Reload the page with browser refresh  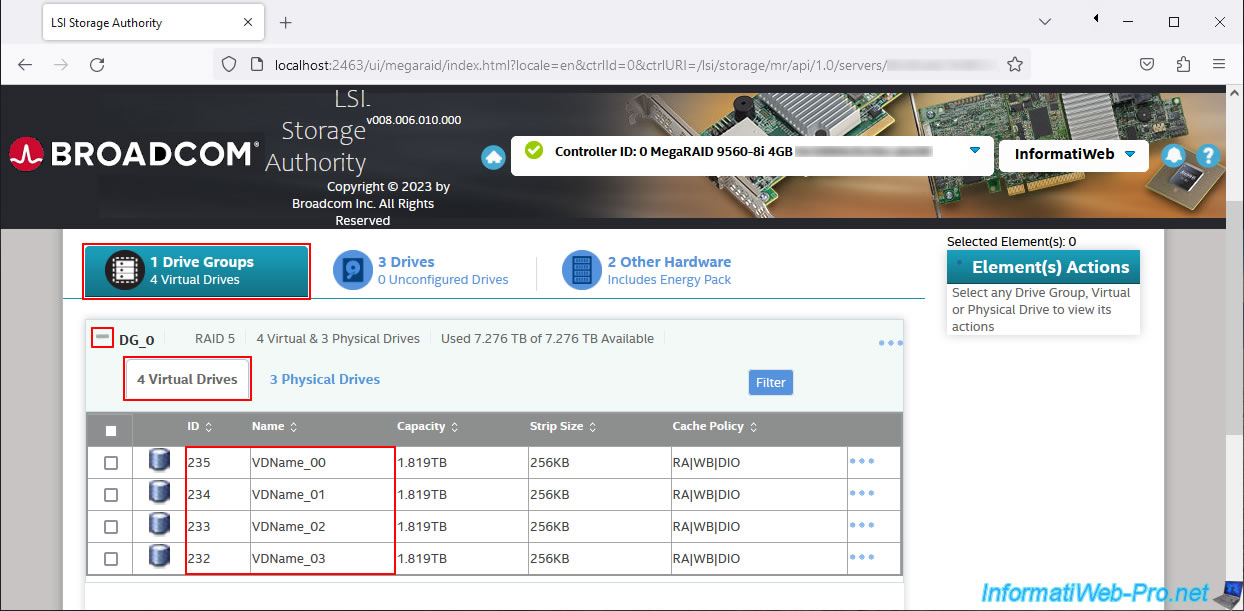coord(97,64)
